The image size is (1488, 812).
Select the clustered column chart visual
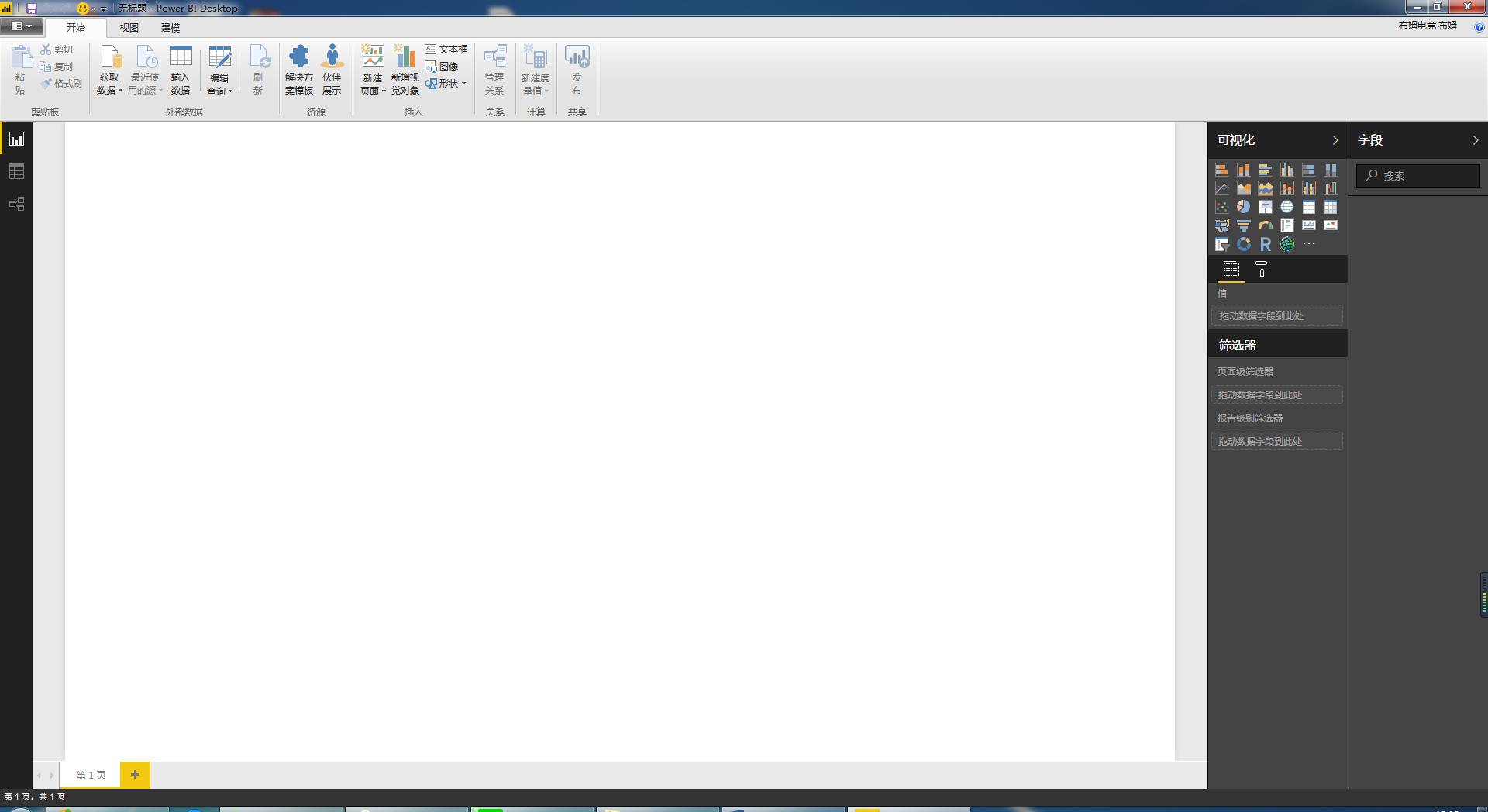[x=1286, y=170]
